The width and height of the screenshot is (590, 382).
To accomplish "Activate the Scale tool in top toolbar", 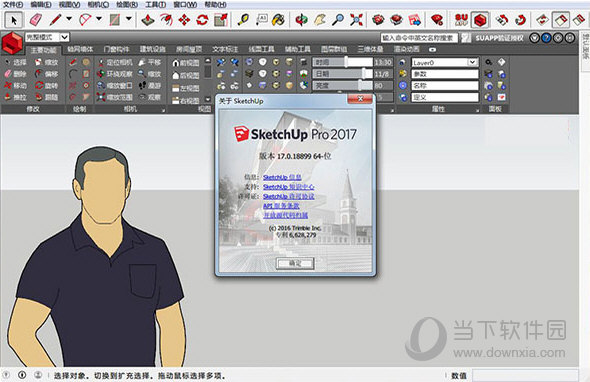I will [x=220, y=20].
